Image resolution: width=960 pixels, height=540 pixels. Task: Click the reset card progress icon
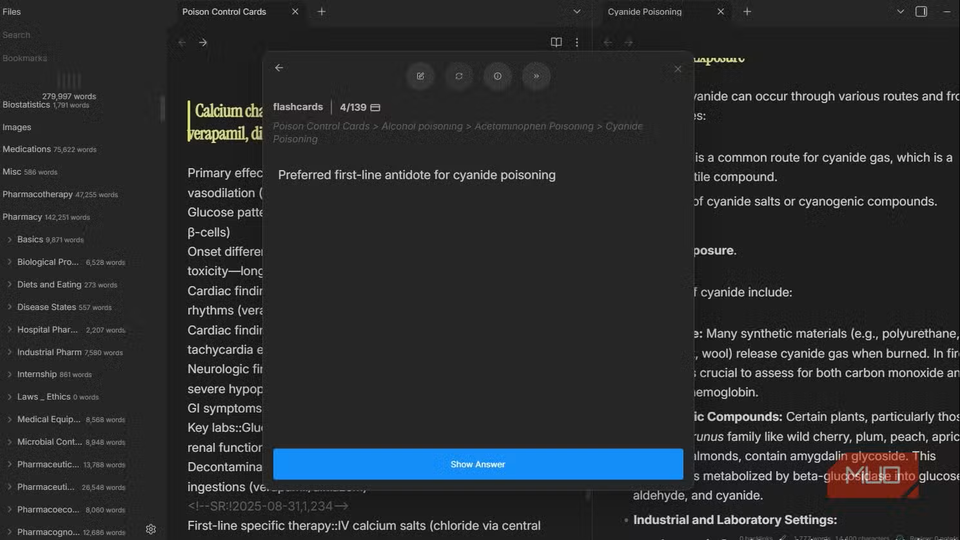(459, 76)
